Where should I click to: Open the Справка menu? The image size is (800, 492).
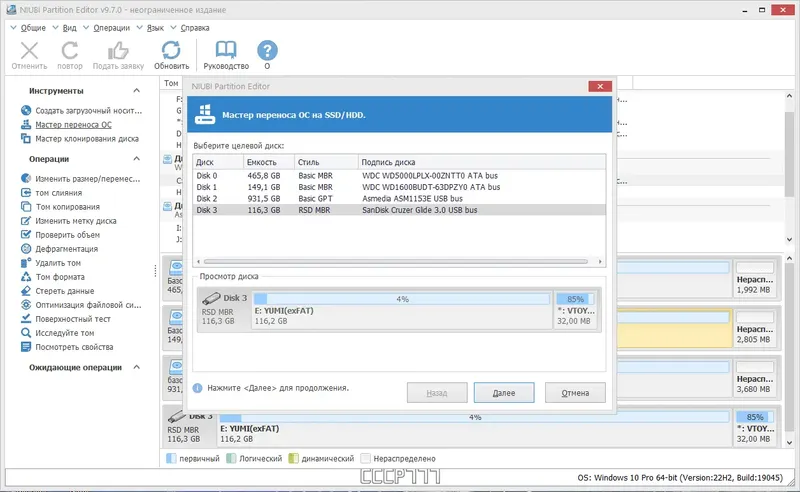[194, 28]
